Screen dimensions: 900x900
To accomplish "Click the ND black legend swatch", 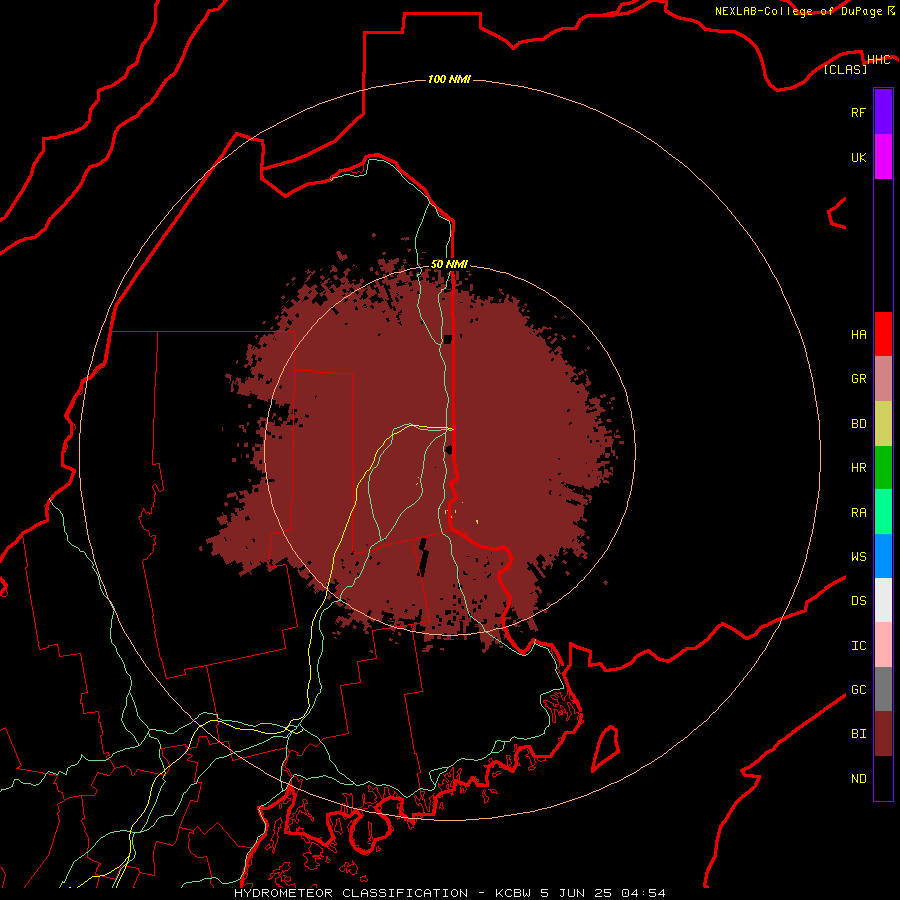I will (x=883, y=778).
